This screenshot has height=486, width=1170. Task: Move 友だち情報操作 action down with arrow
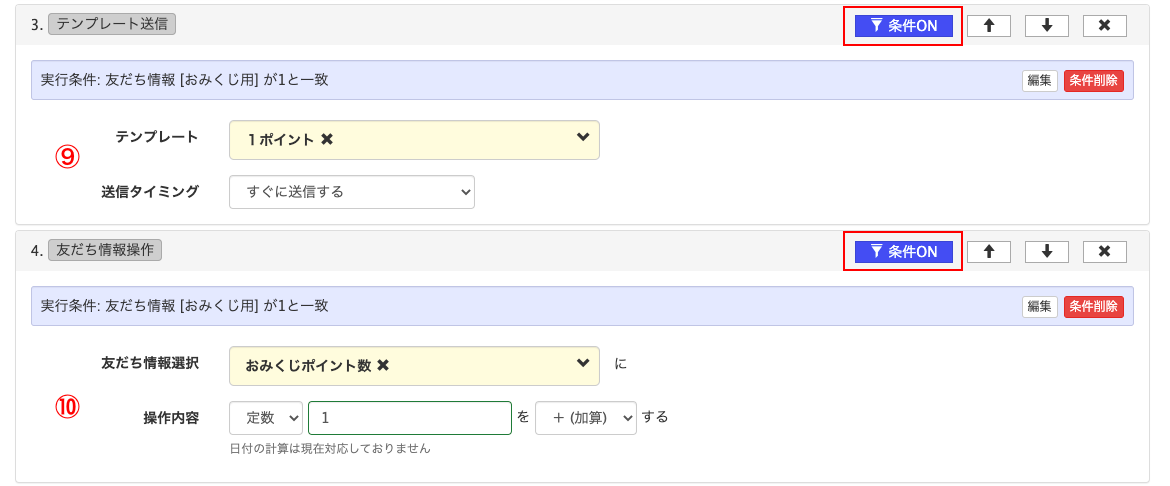click(1046, 252)
